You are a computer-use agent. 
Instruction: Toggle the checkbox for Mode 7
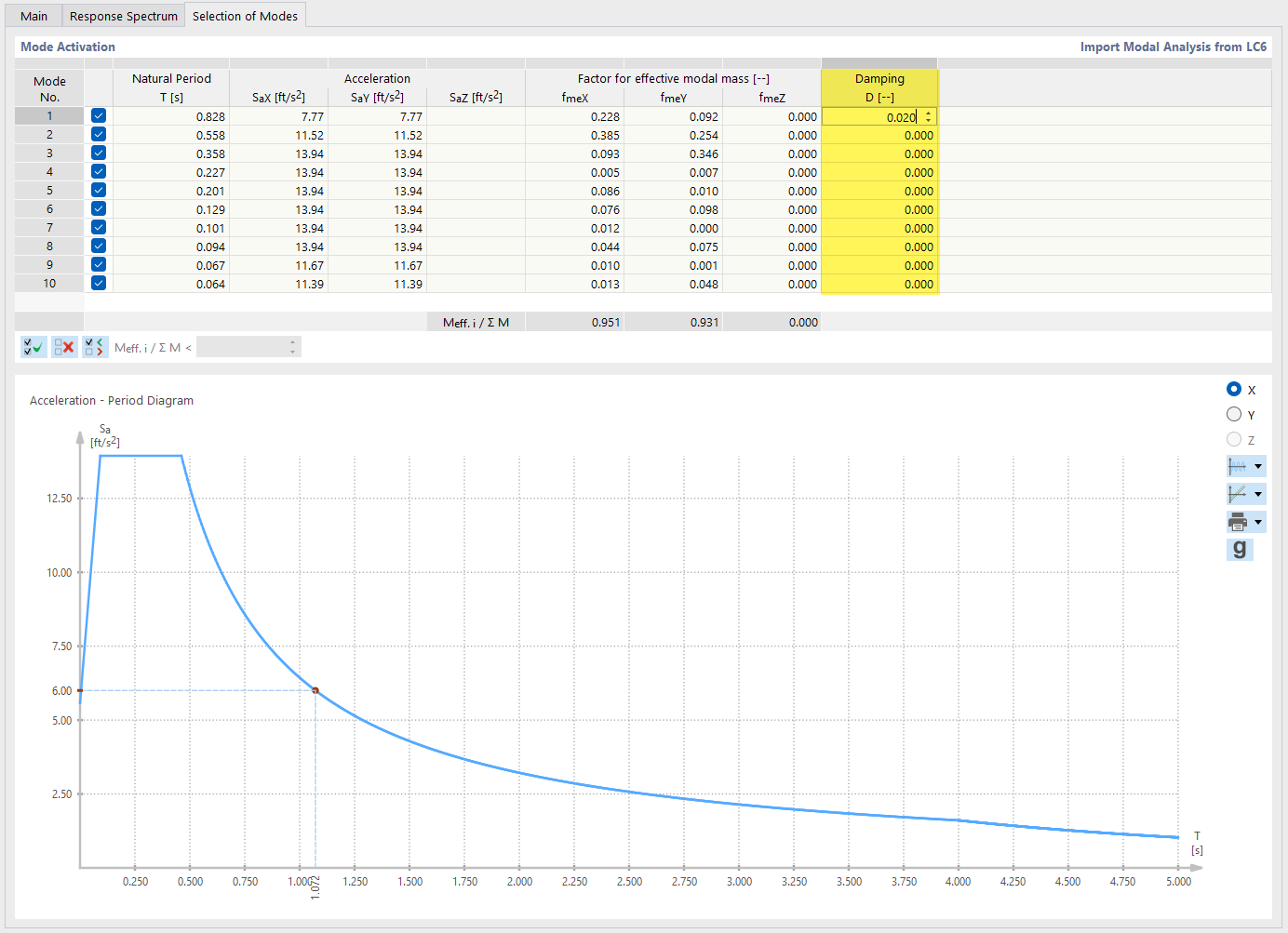[98, 227]
